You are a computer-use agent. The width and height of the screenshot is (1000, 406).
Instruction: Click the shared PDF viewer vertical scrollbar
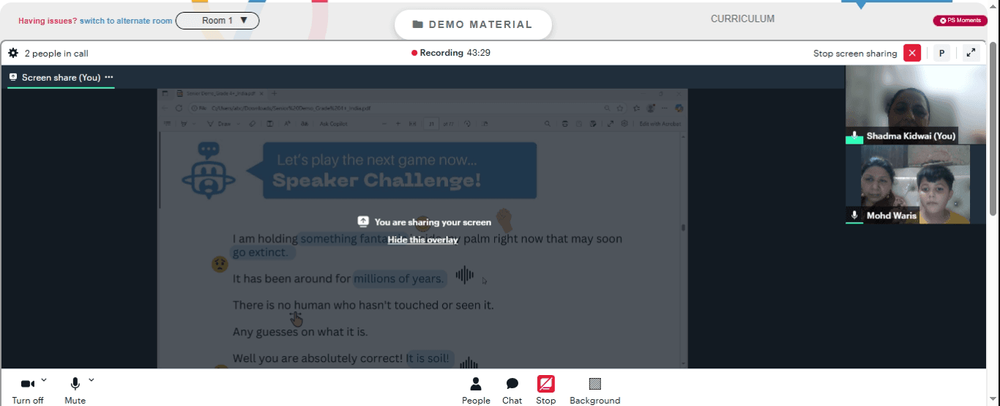pyautogui.click(x=684, y=228)
